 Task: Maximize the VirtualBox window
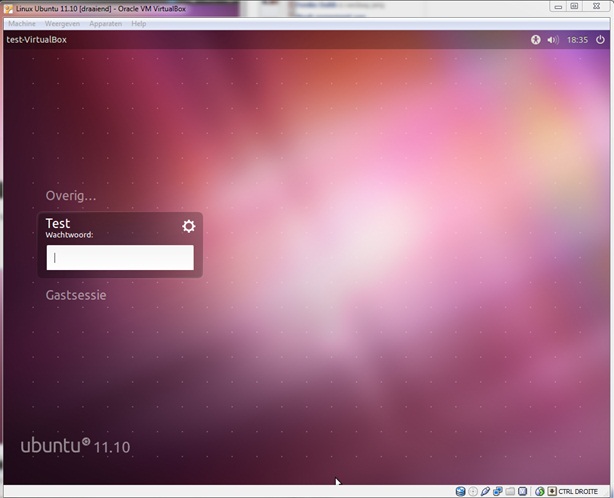(574, 6)
